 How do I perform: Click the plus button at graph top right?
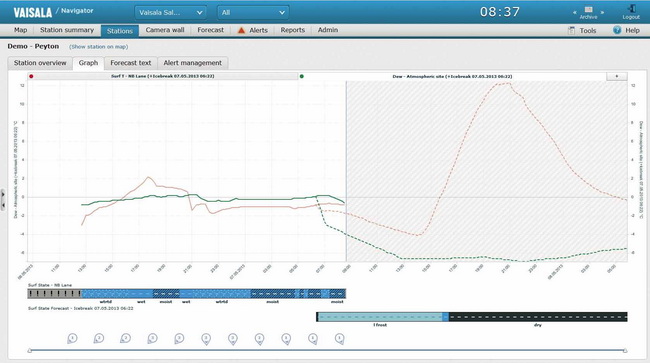tap(616, 76)
